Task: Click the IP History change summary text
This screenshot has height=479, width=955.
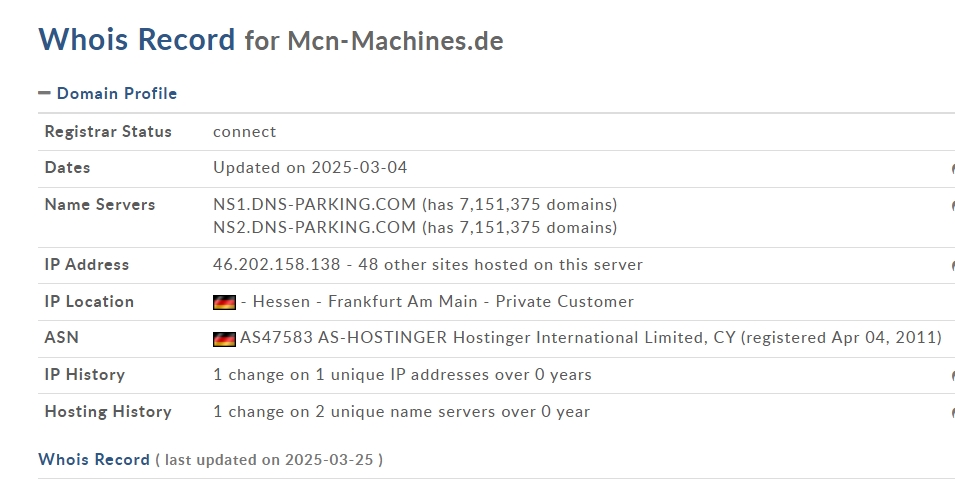Action: click(402, 375)
